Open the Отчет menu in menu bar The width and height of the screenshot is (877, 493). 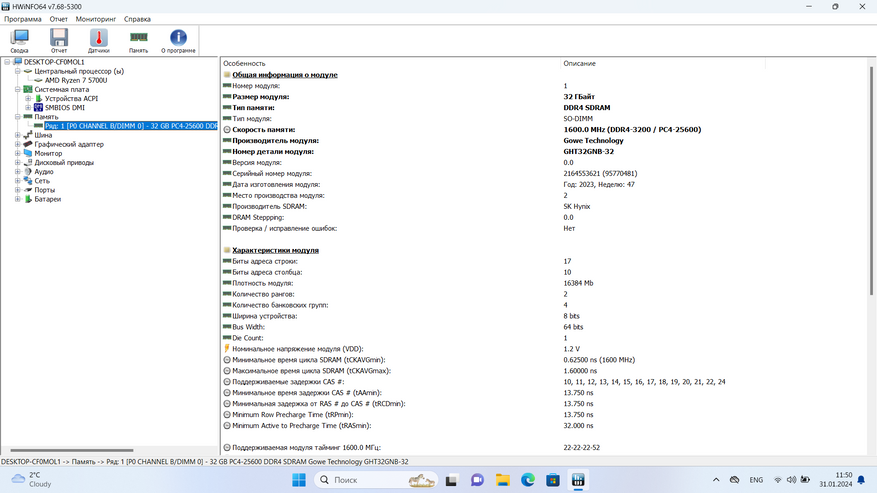(58, 19)
